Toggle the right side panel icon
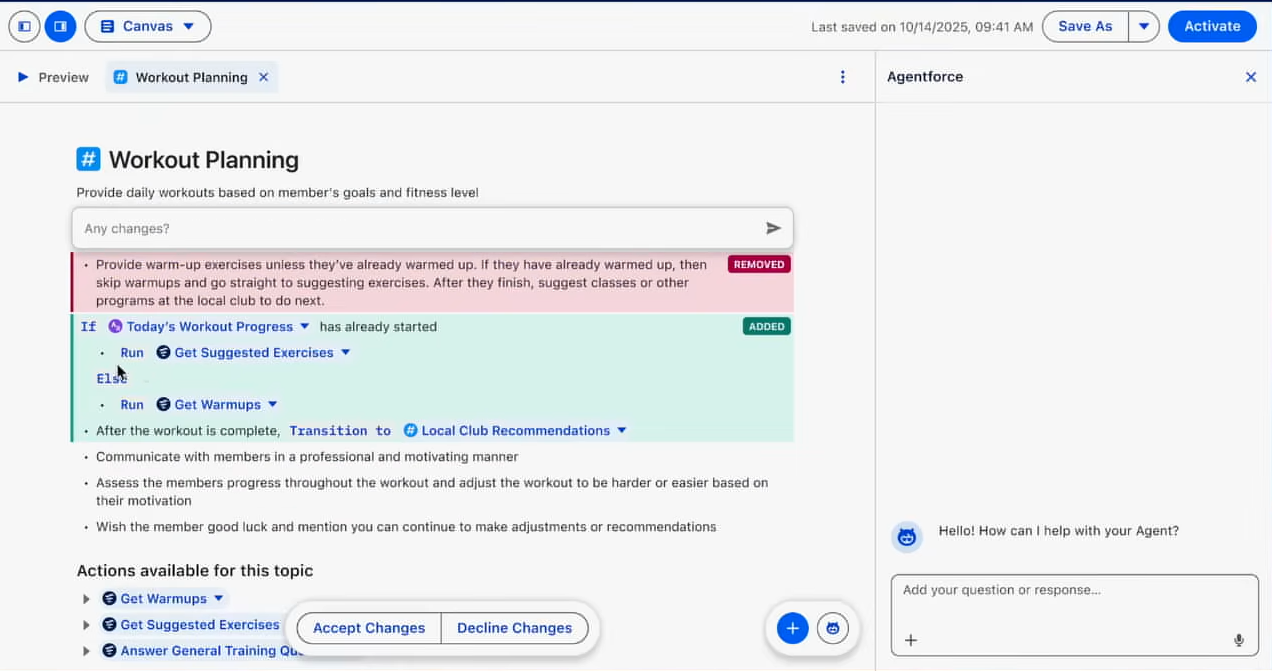1272x671 pixels. point(61,27)
